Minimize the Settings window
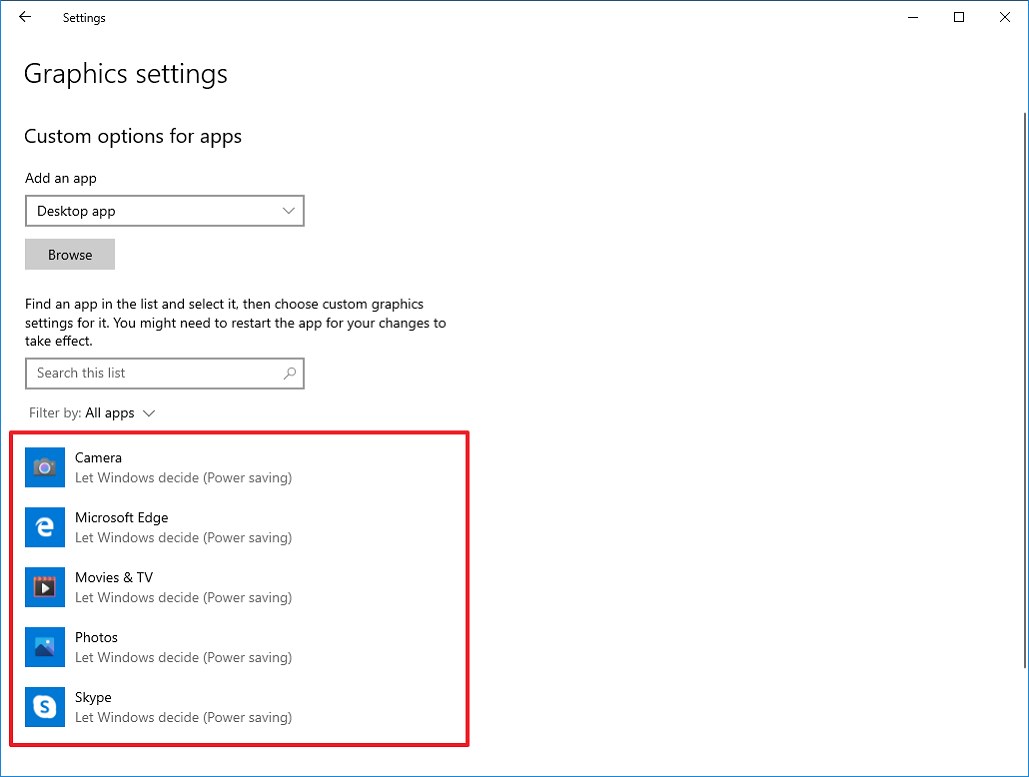This screenshot has width=1029, height=777. [913, 17]
